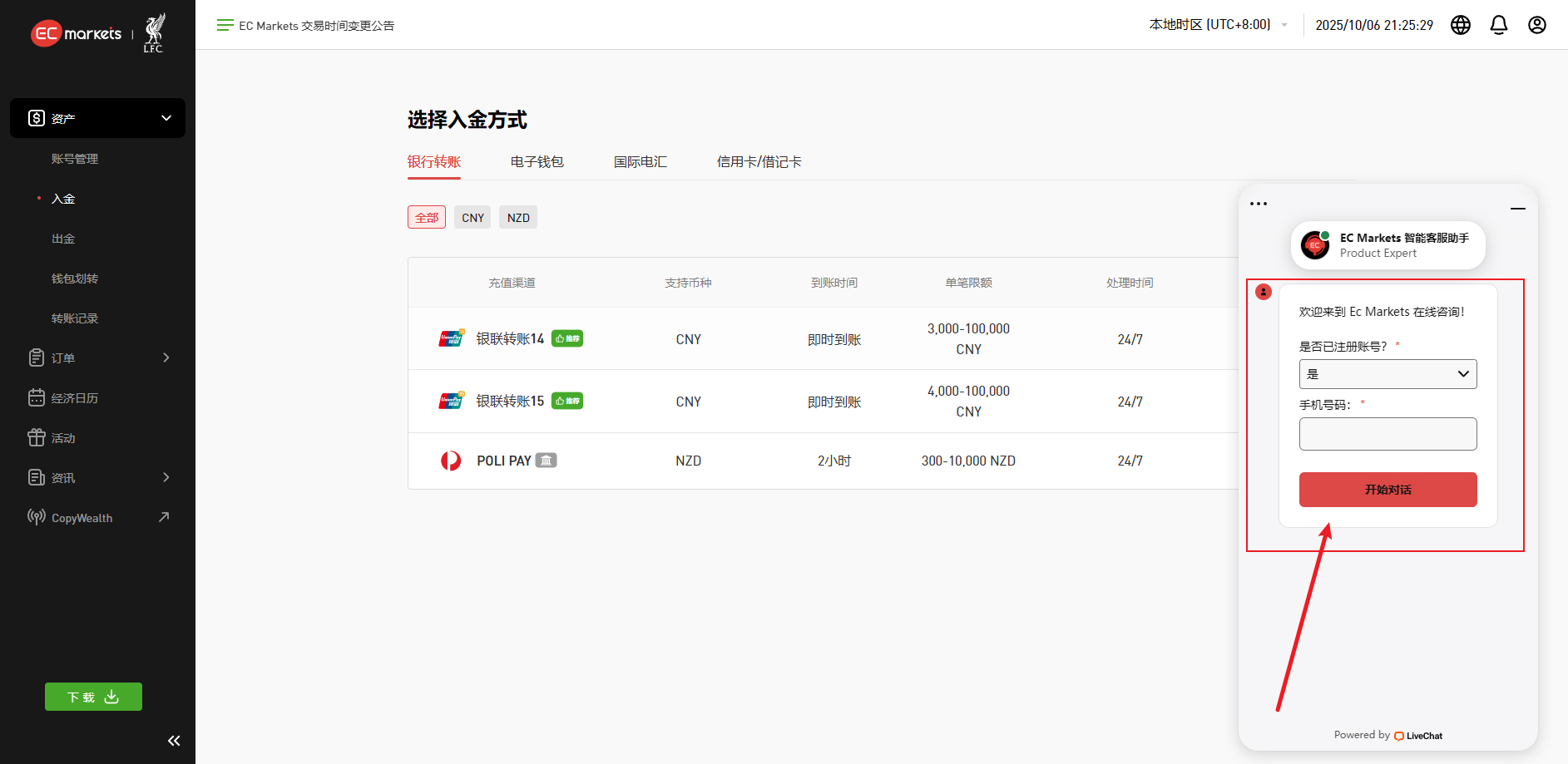Select the 经济日历 calendar icon in sidebar
The image size is (1568, 764).
point(37,397)
